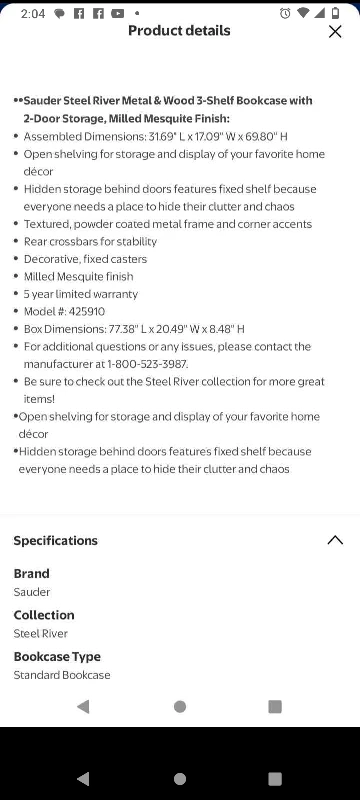
Task: Tap gray back triangle on white background
Action: (x=83, y=706)
